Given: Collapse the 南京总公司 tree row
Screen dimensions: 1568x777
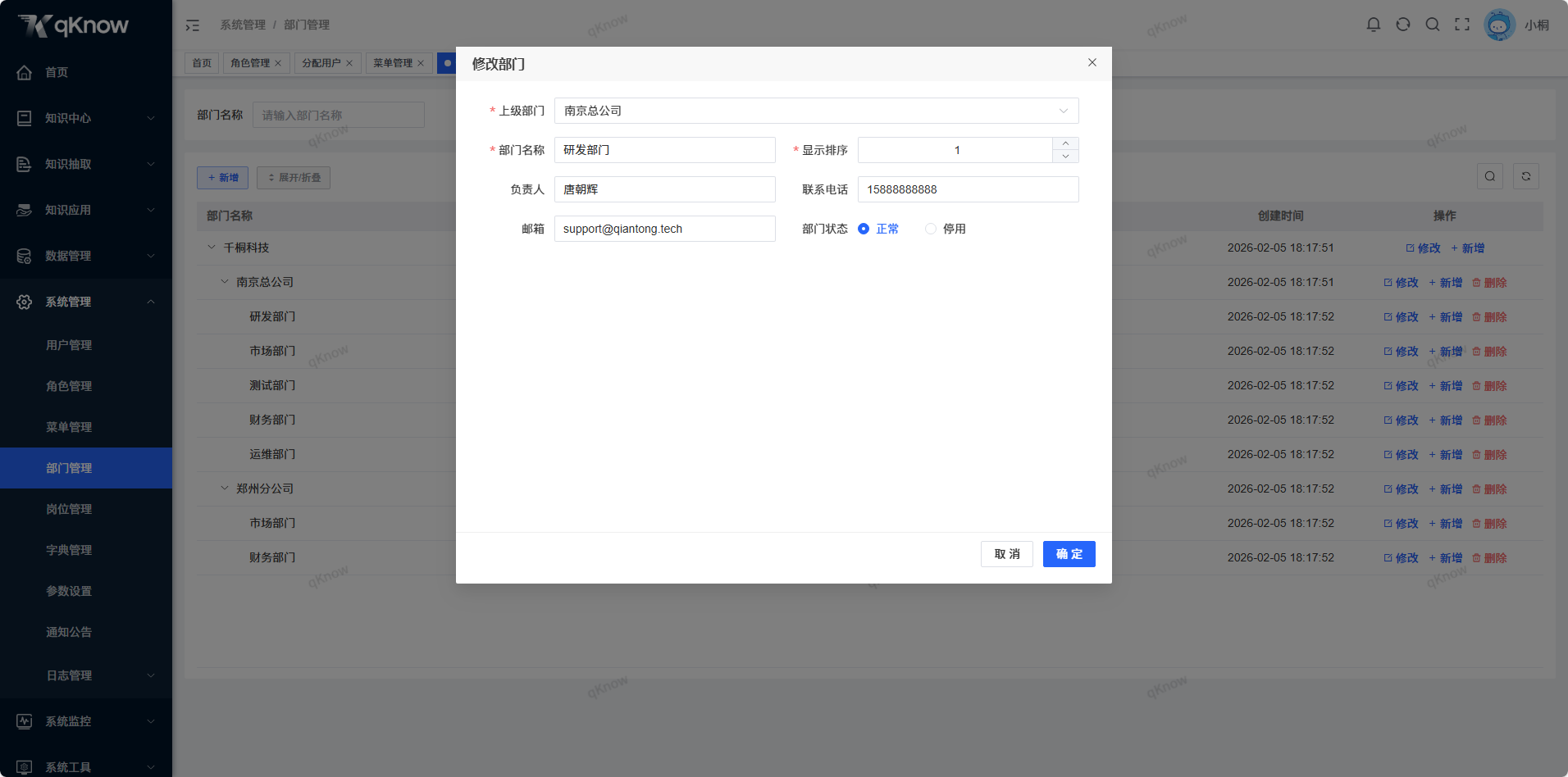Looking at the screenshot, I should (225, 281).
